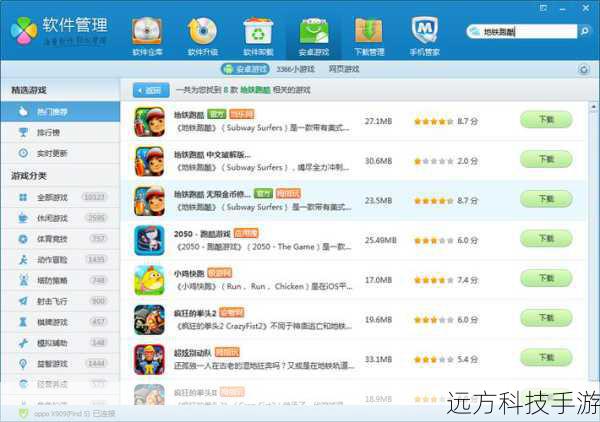
Task: Click the magnifier search icon beside the search box
Action: click(x=584, y=31)
